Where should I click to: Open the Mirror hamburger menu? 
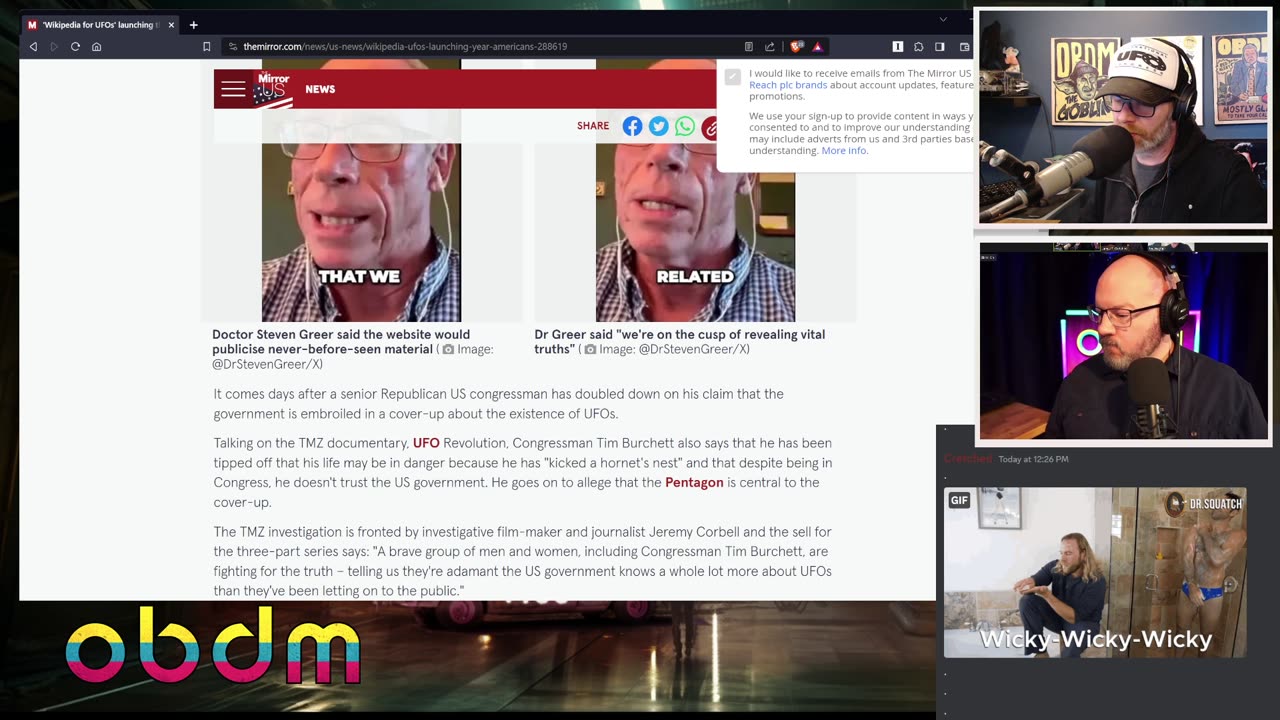(x=233, y=89)
